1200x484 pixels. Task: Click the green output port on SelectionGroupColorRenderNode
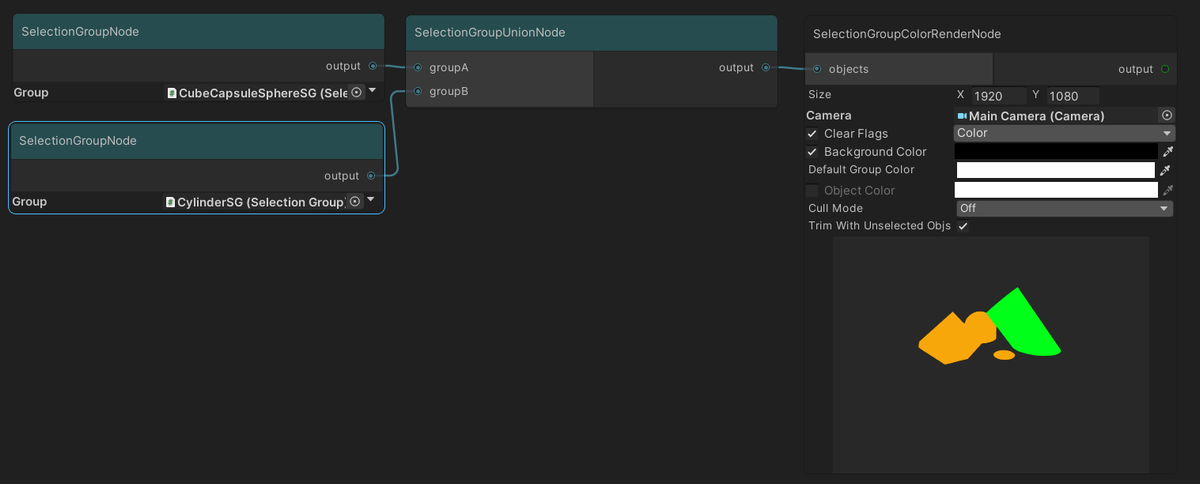[x=1165, y=69]
